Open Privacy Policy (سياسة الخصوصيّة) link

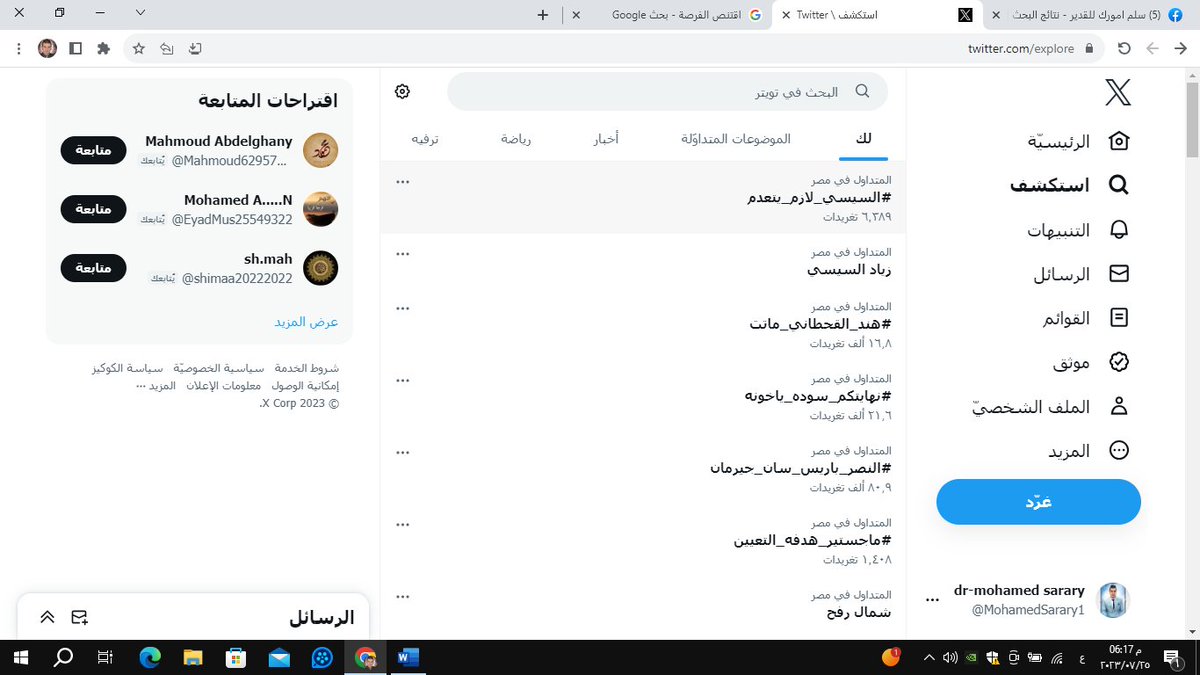(x=219, y=368)
